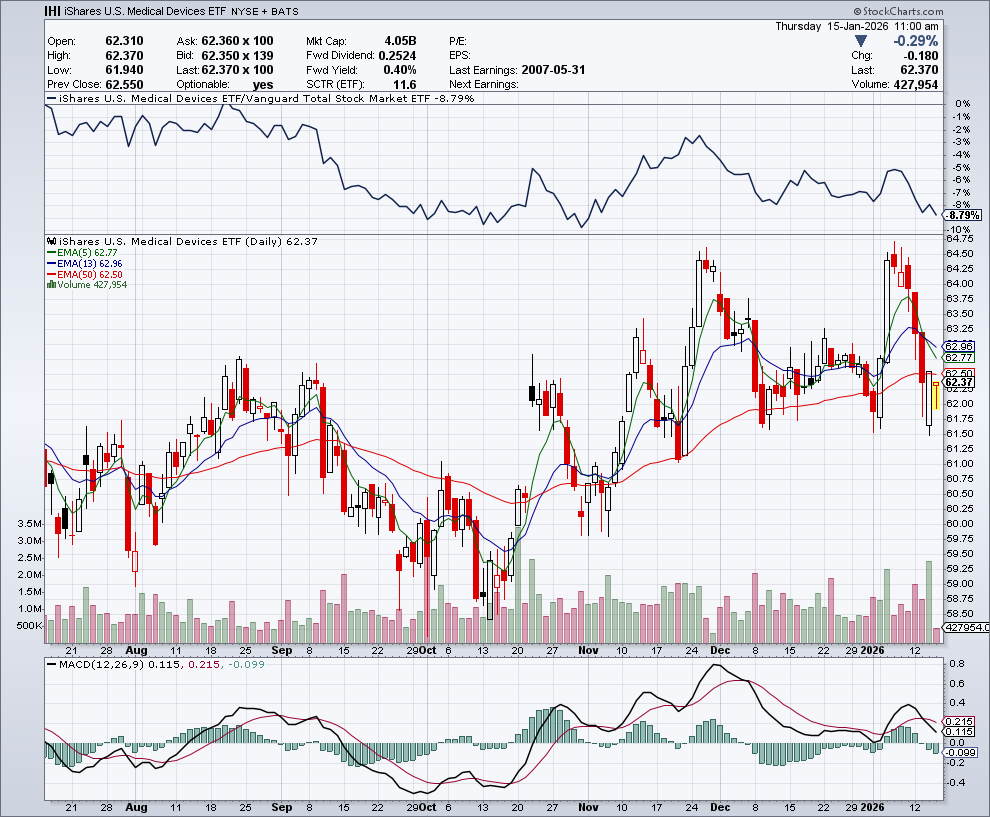990x817 pixels.
Task: Click the Low value 61.940
Action: [x=124, y=70]
